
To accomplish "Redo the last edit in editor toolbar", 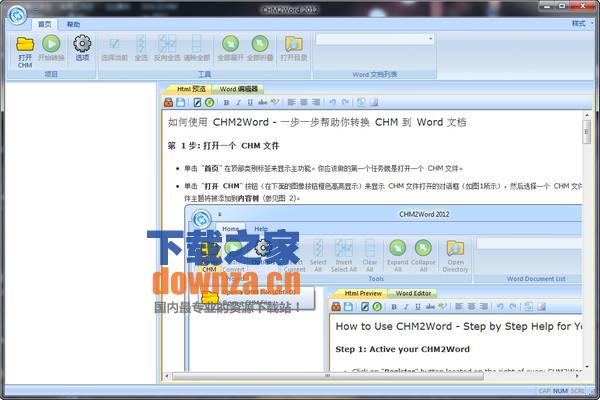I will (345, 102).
